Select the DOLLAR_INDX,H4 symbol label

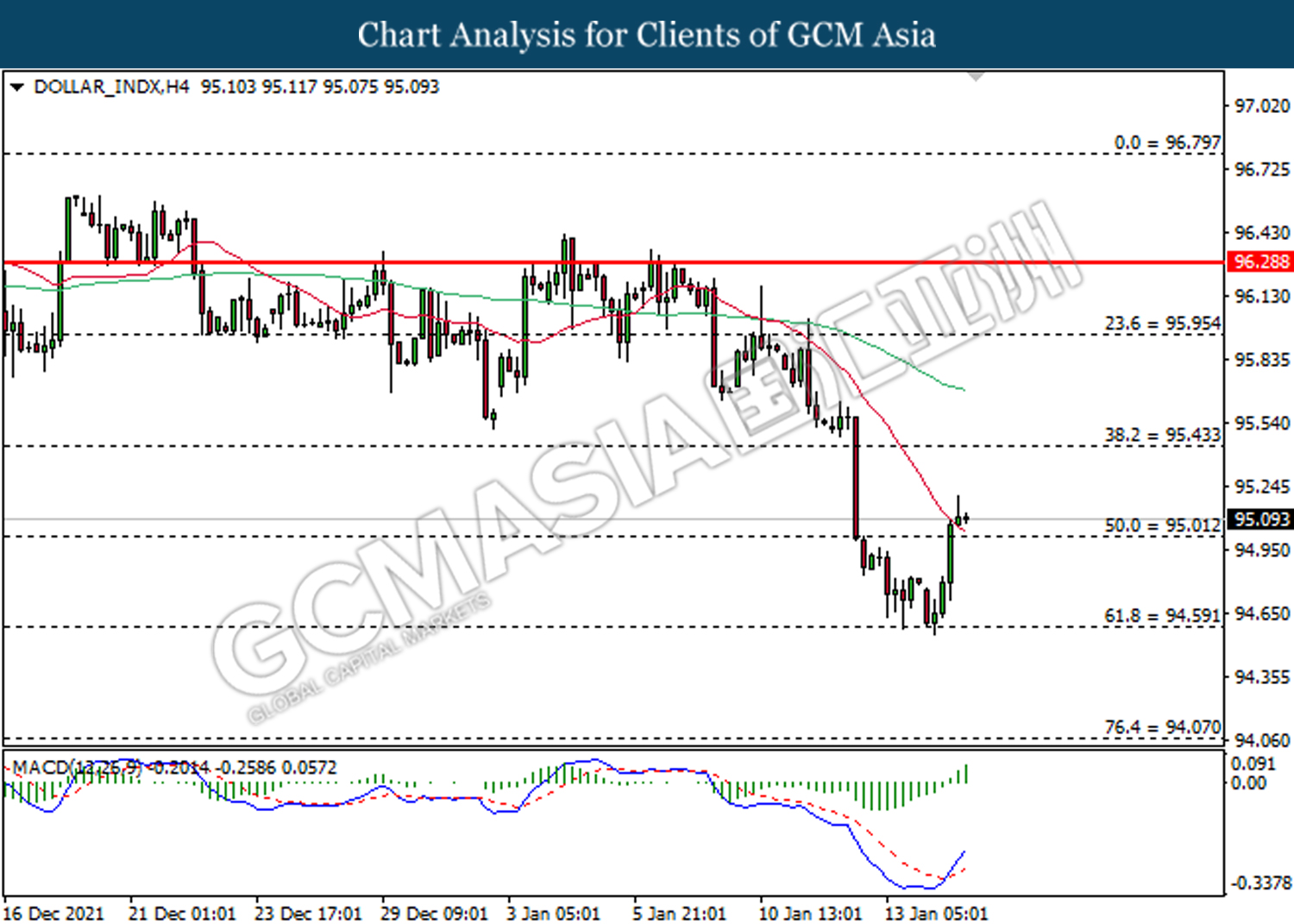point(111,87)
